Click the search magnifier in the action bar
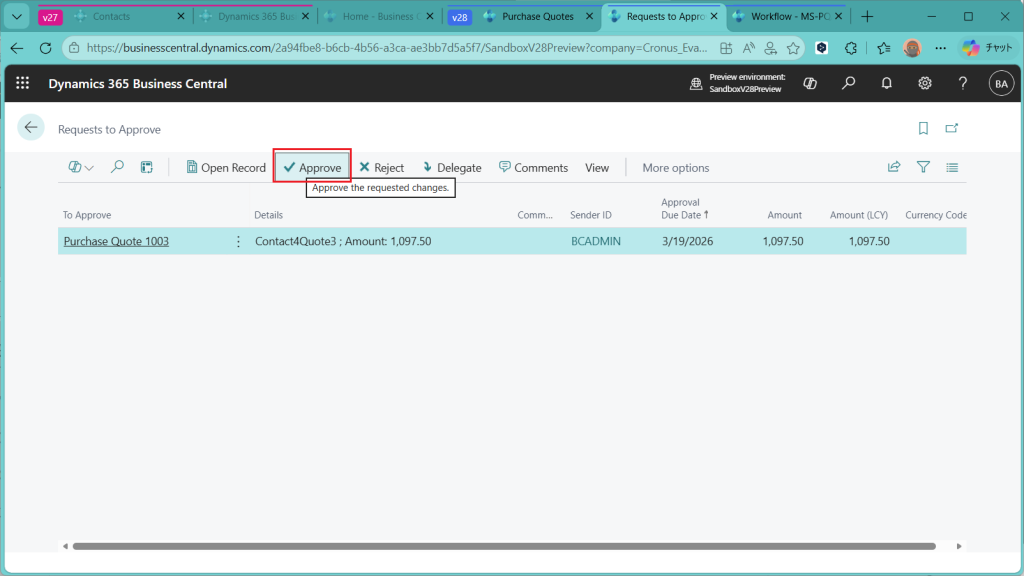 (x=117, y=167)
